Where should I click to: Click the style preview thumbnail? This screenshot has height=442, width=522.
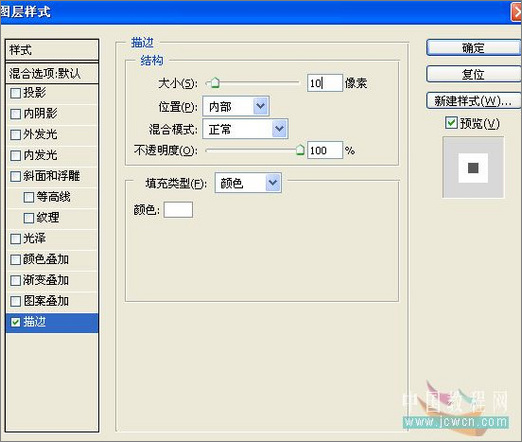tap(473, 167)
